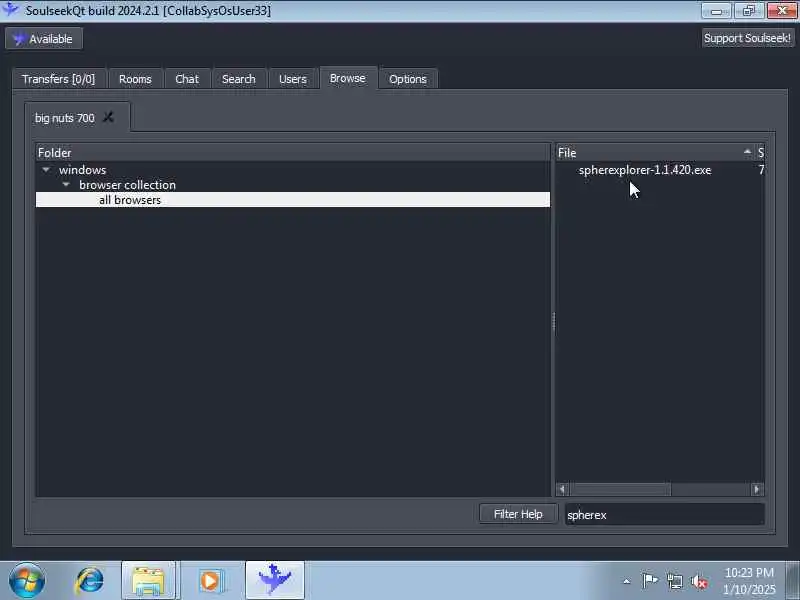Select the 'browser collection' folder

128,185
